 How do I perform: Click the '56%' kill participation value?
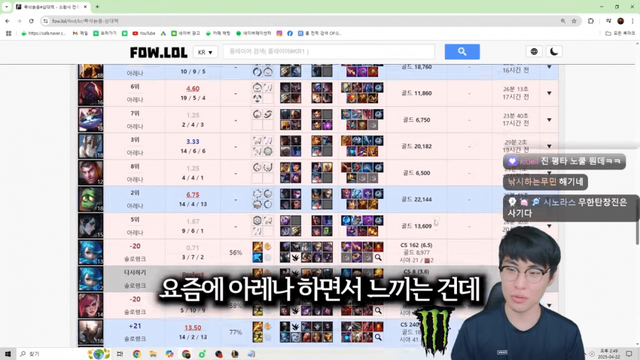click(236, 253)
